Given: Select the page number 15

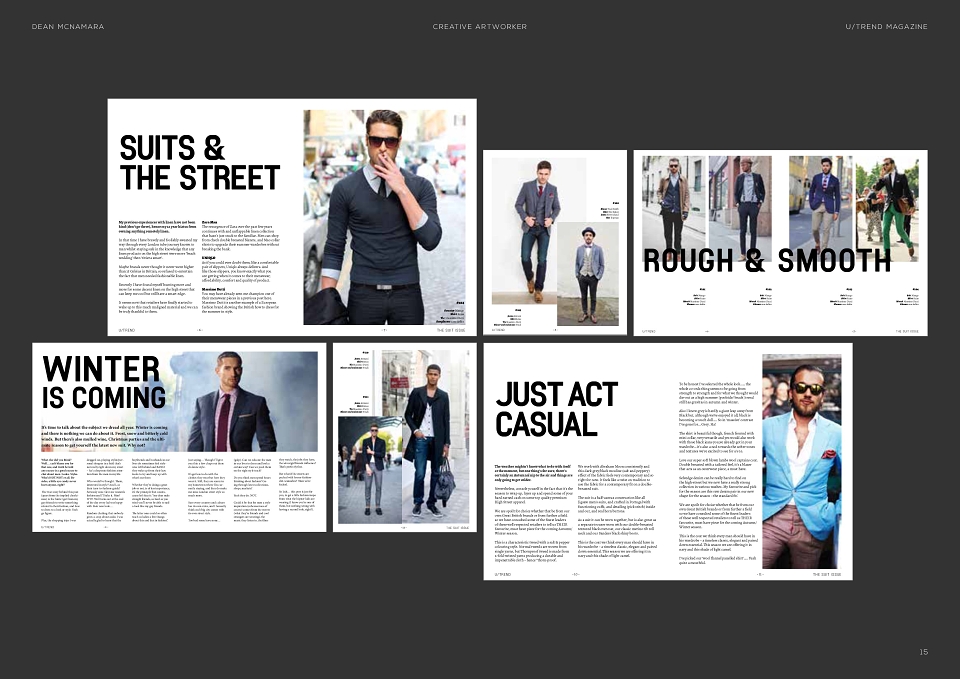Looking at the screenshot, I should tap(924, 652).
